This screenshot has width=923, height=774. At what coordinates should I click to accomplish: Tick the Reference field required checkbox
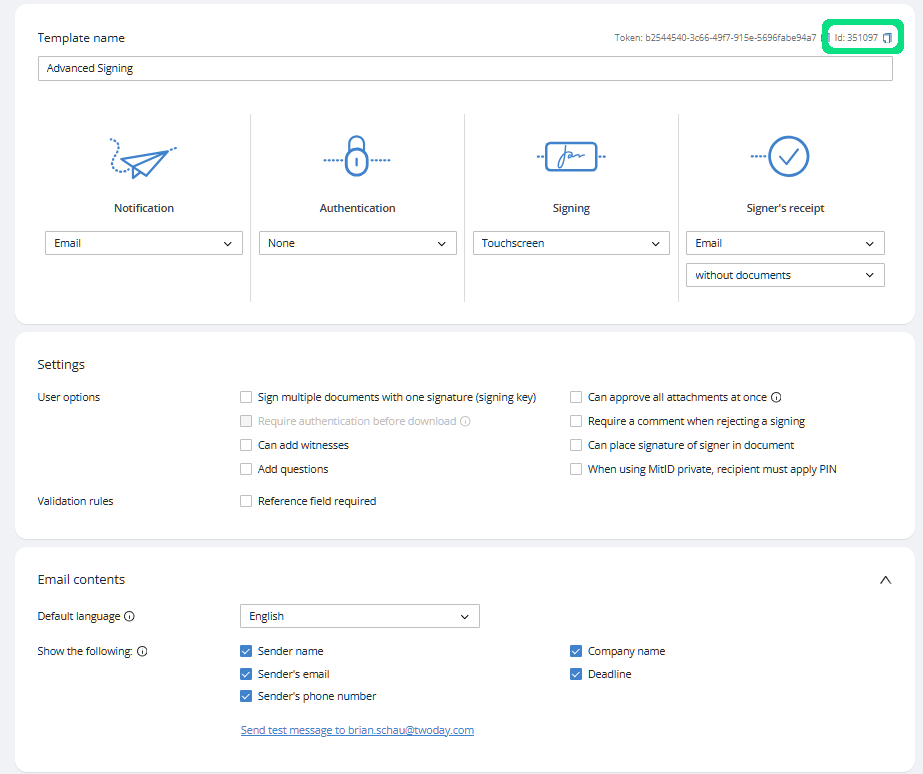point(246,501)
